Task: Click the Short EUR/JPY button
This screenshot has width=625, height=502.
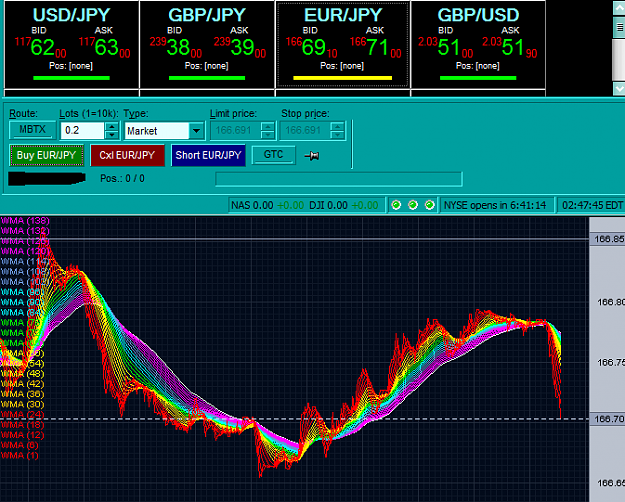Action: (x=208, y=155)
